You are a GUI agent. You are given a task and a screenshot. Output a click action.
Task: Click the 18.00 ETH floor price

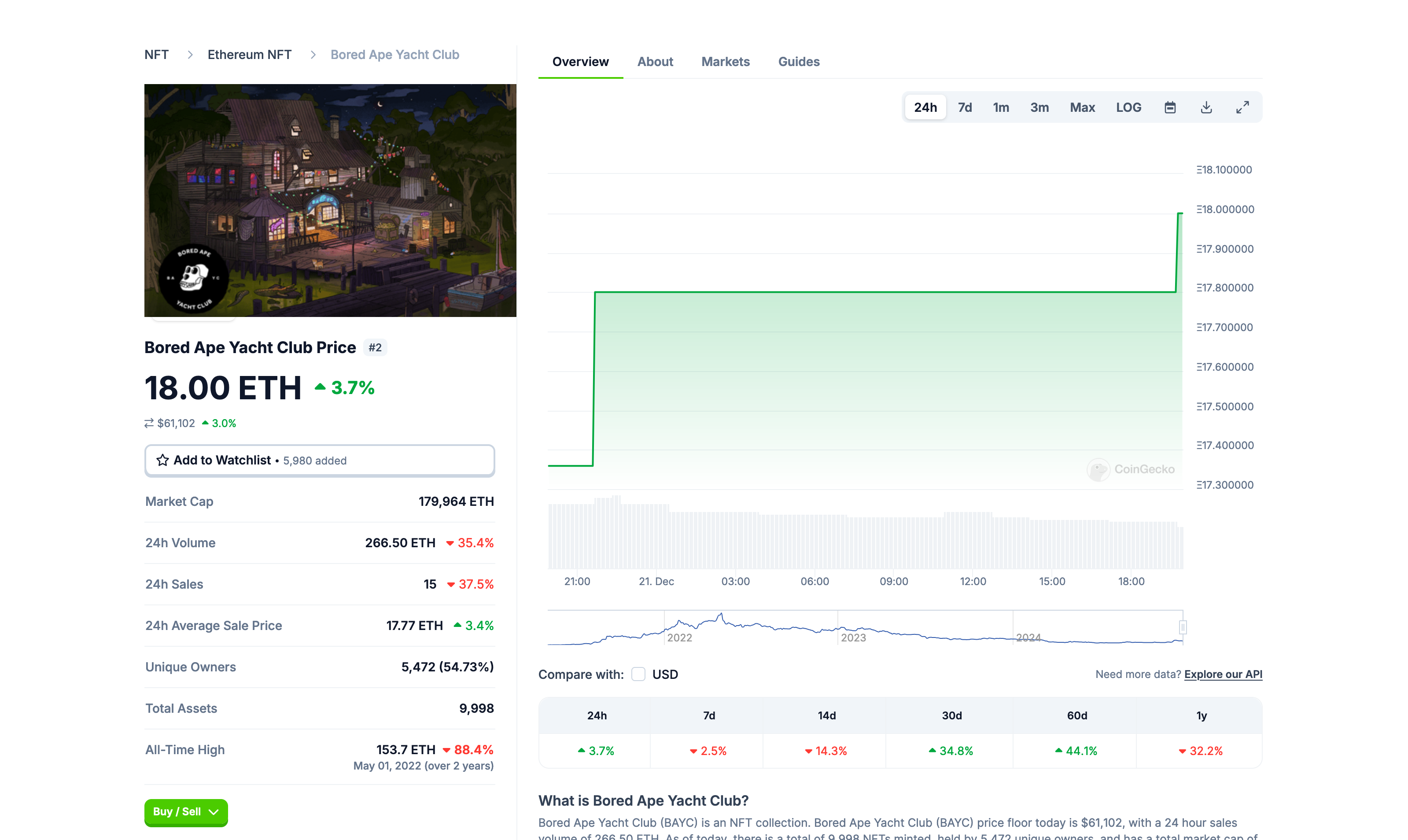click(x=223, y=388)
